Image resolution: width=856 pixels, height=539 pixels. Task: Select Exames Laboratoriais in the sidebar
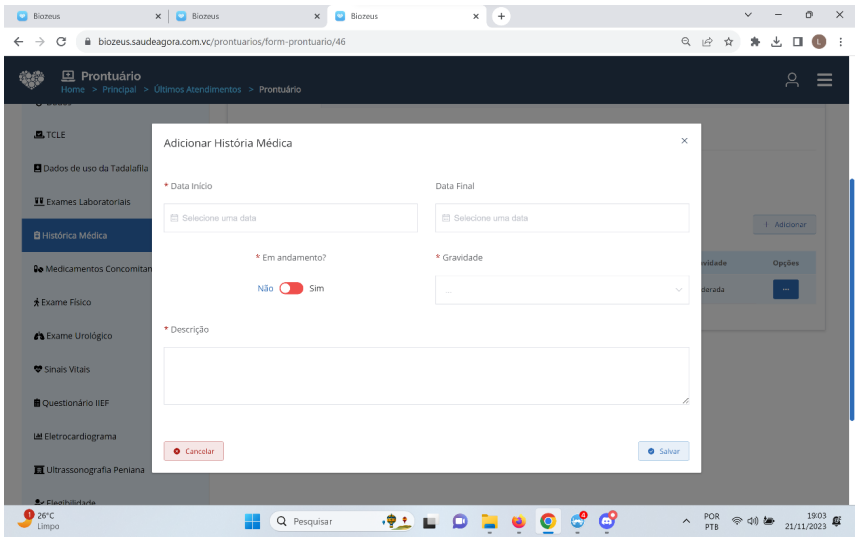click(x=88, y=202)
